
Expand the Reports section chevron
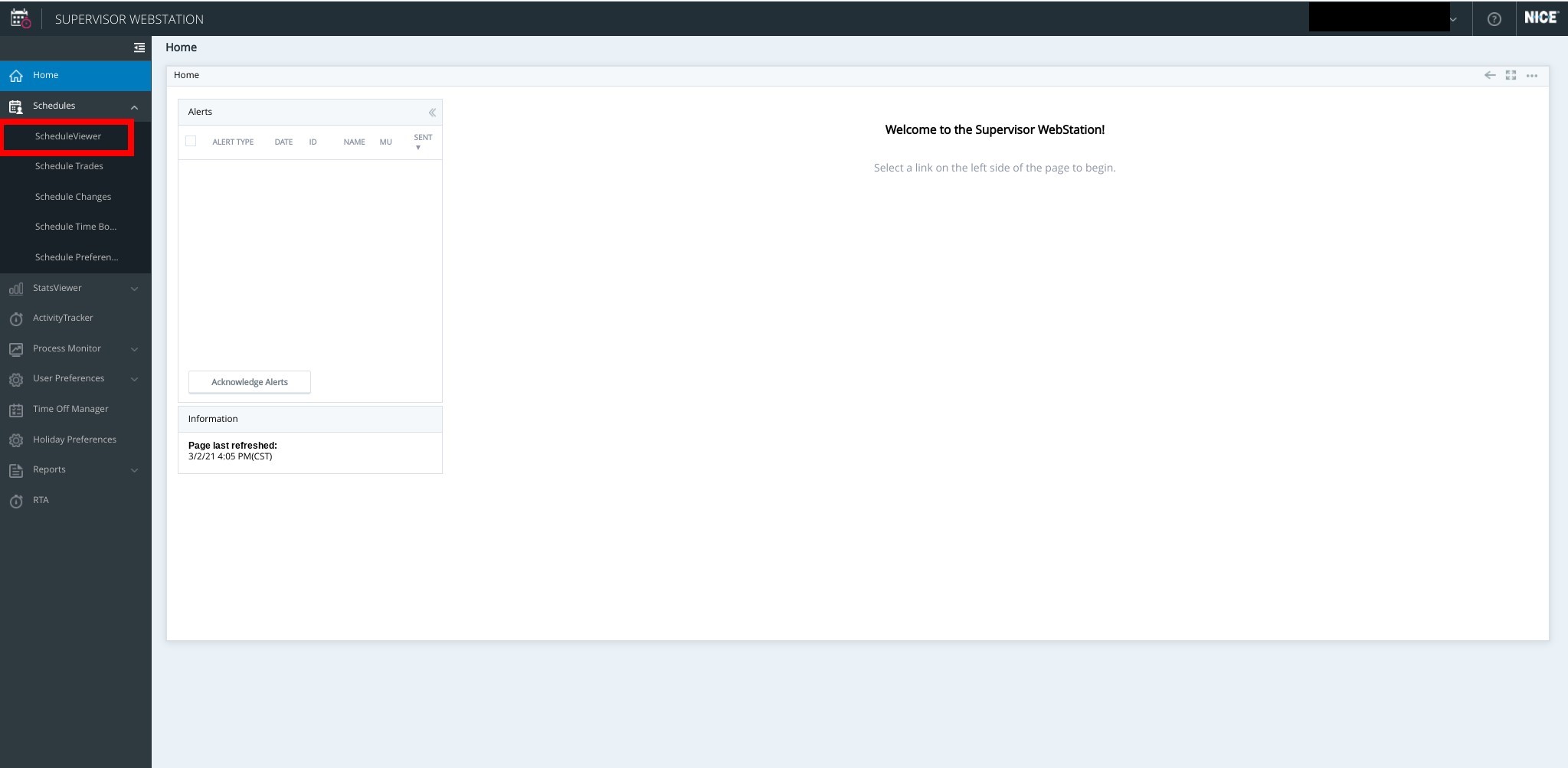click(x=135, y=470)
